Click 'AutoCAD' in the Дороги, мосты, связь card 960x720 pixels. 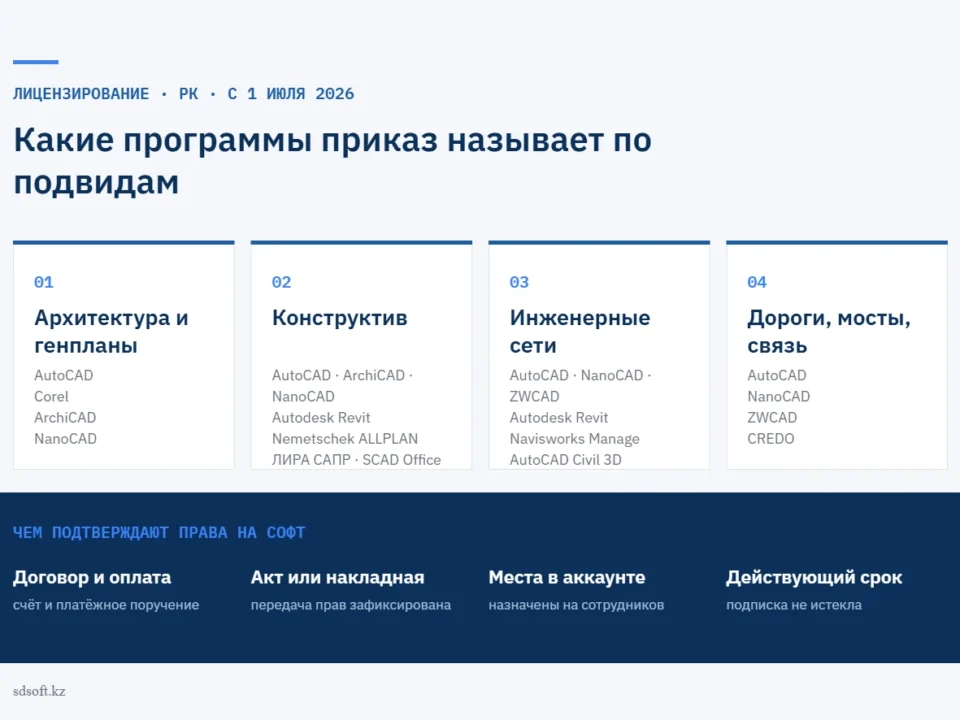(x=776, y=375)
